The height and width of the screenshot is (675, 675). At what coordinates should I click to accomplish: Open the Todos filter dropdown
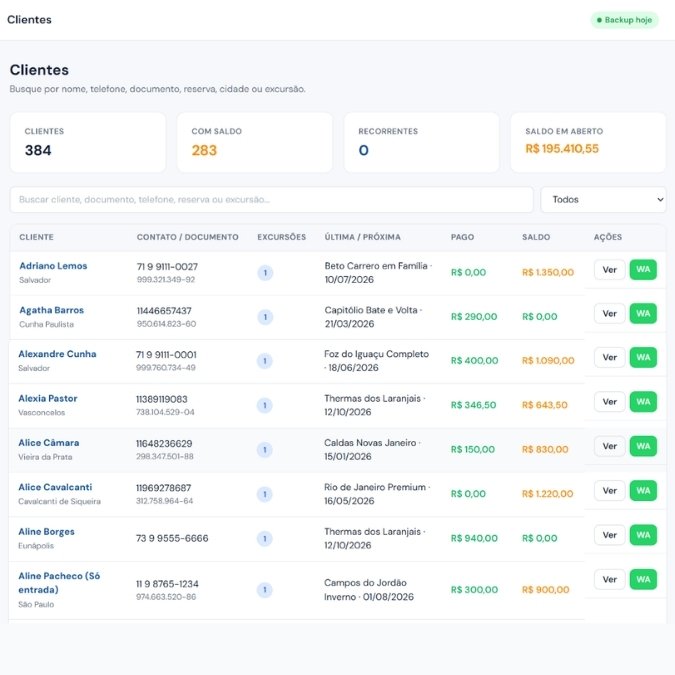point(603,199)
